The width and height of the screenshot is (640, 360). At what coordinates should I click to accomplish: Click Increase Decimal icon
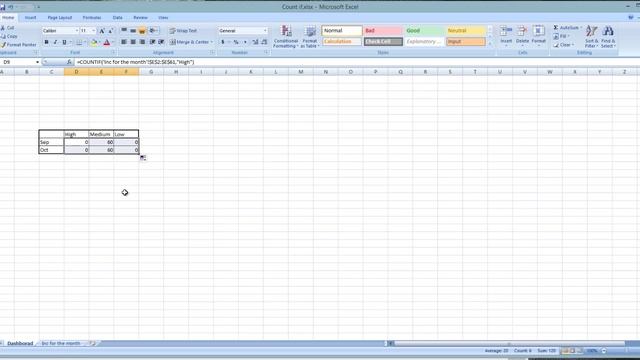[256, 42]
